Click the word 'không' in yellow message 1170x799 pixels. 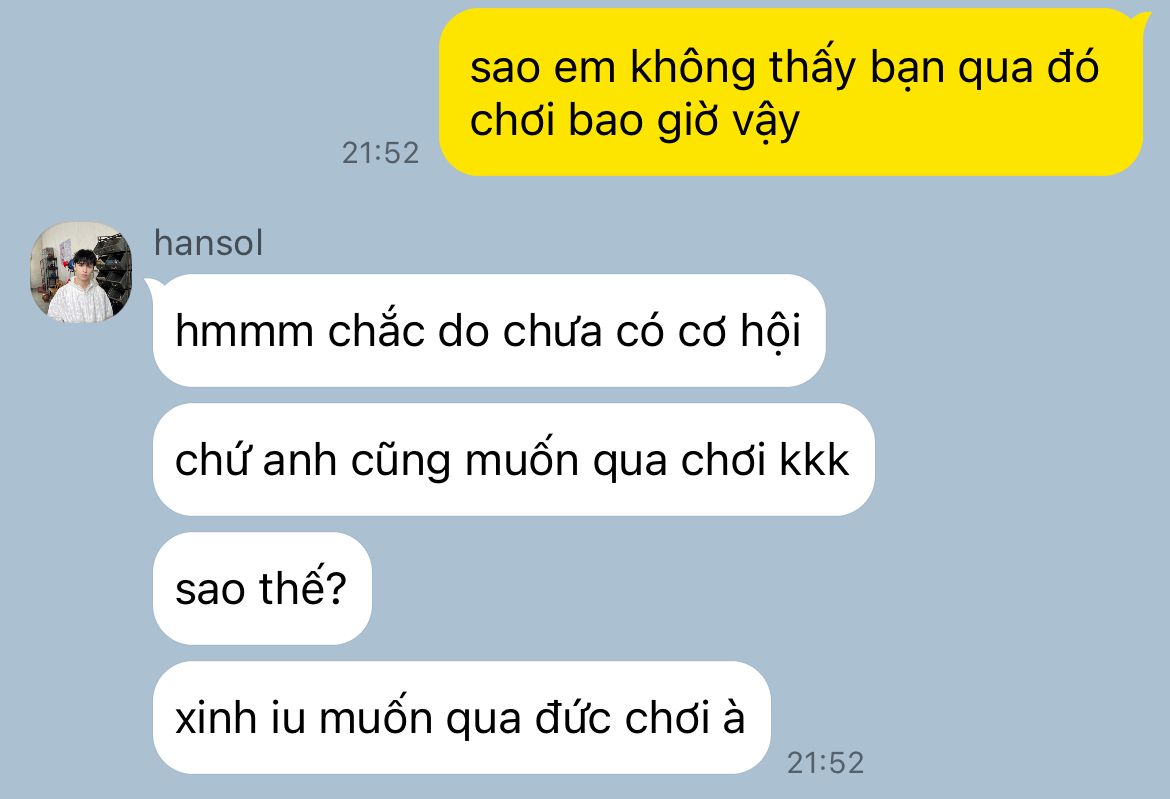(693, 67)
